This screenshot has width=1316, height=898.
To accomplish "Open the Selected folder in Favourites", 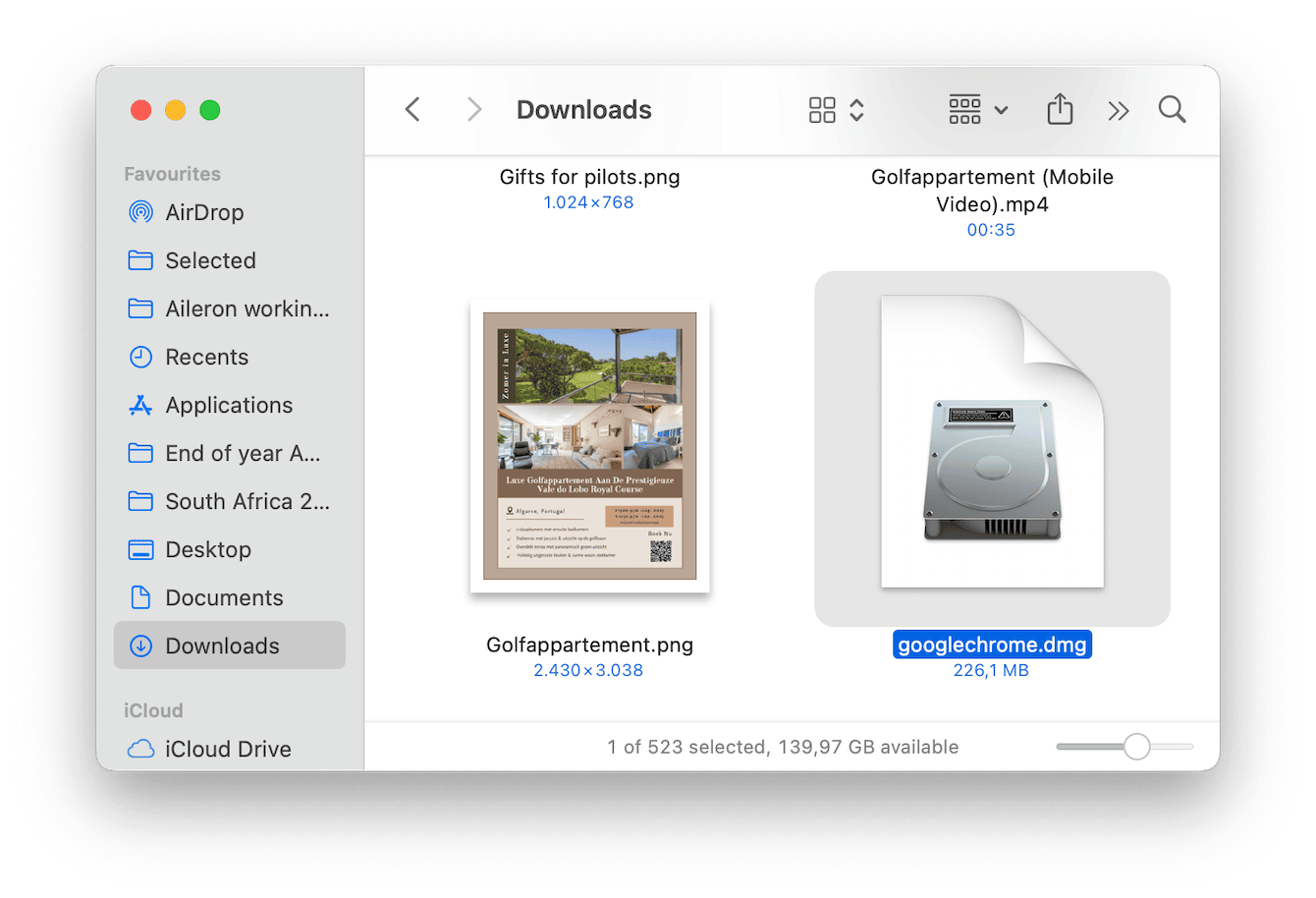I will (x=211, y=260).
